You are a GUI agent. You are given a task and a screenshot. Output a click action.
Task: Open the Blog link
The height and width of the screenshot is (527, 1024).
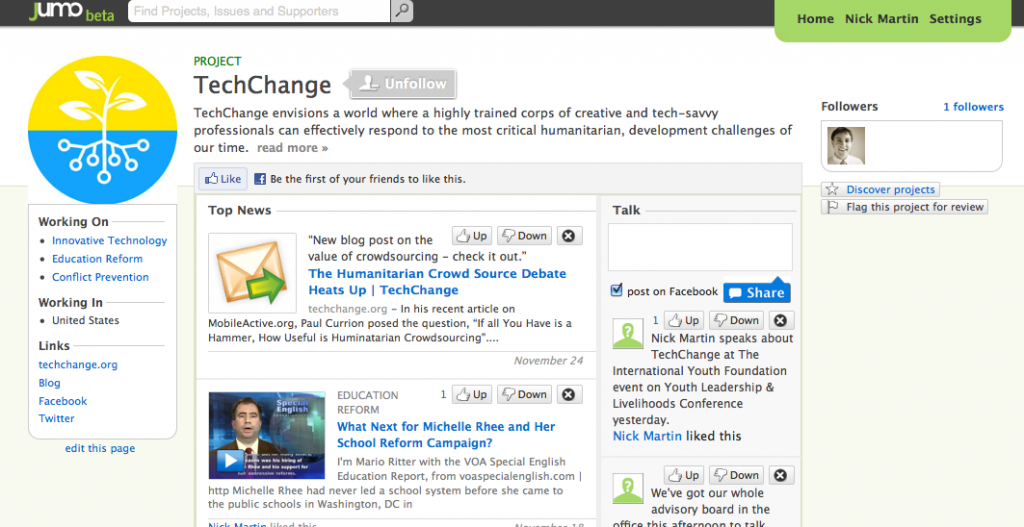pyautogui.click(x=50, y=383)
